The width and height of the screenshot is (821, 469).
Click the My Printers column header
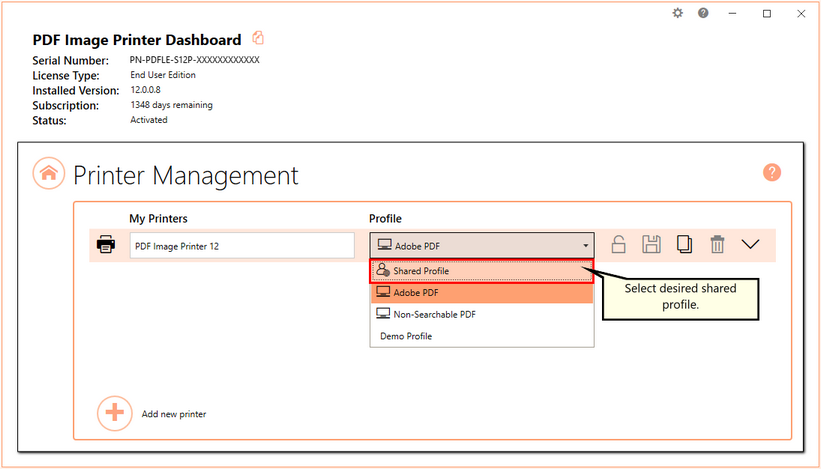point(158,218)
